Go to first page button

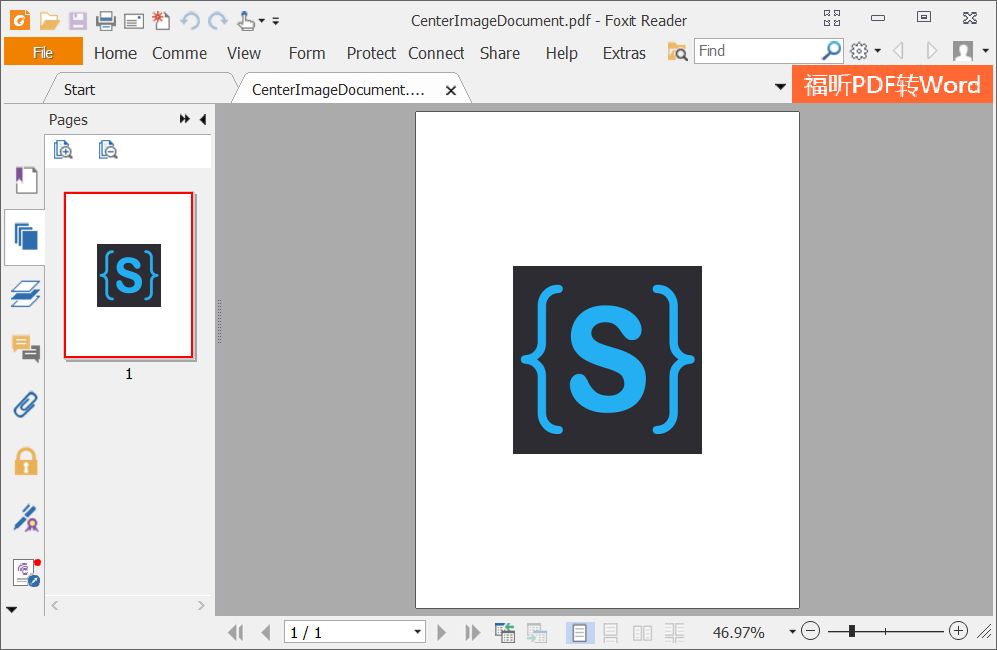click(236, 632)
